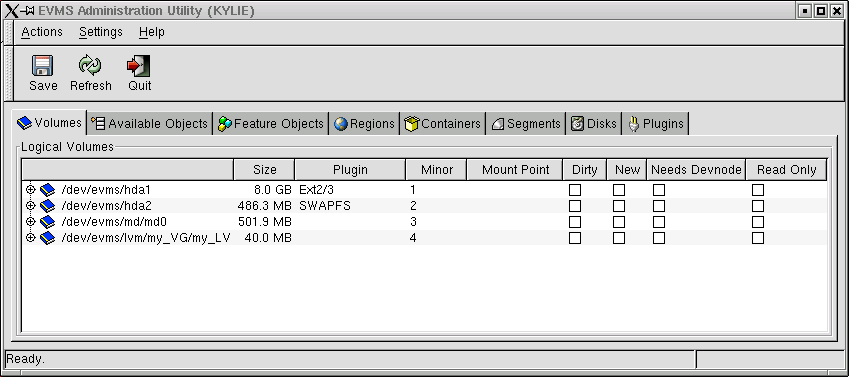Image resolution: width=849 pixels, height=377 pixels.
Task: Expand the /dev/evms/hda1 tree node
Action: tap(30, 190)
